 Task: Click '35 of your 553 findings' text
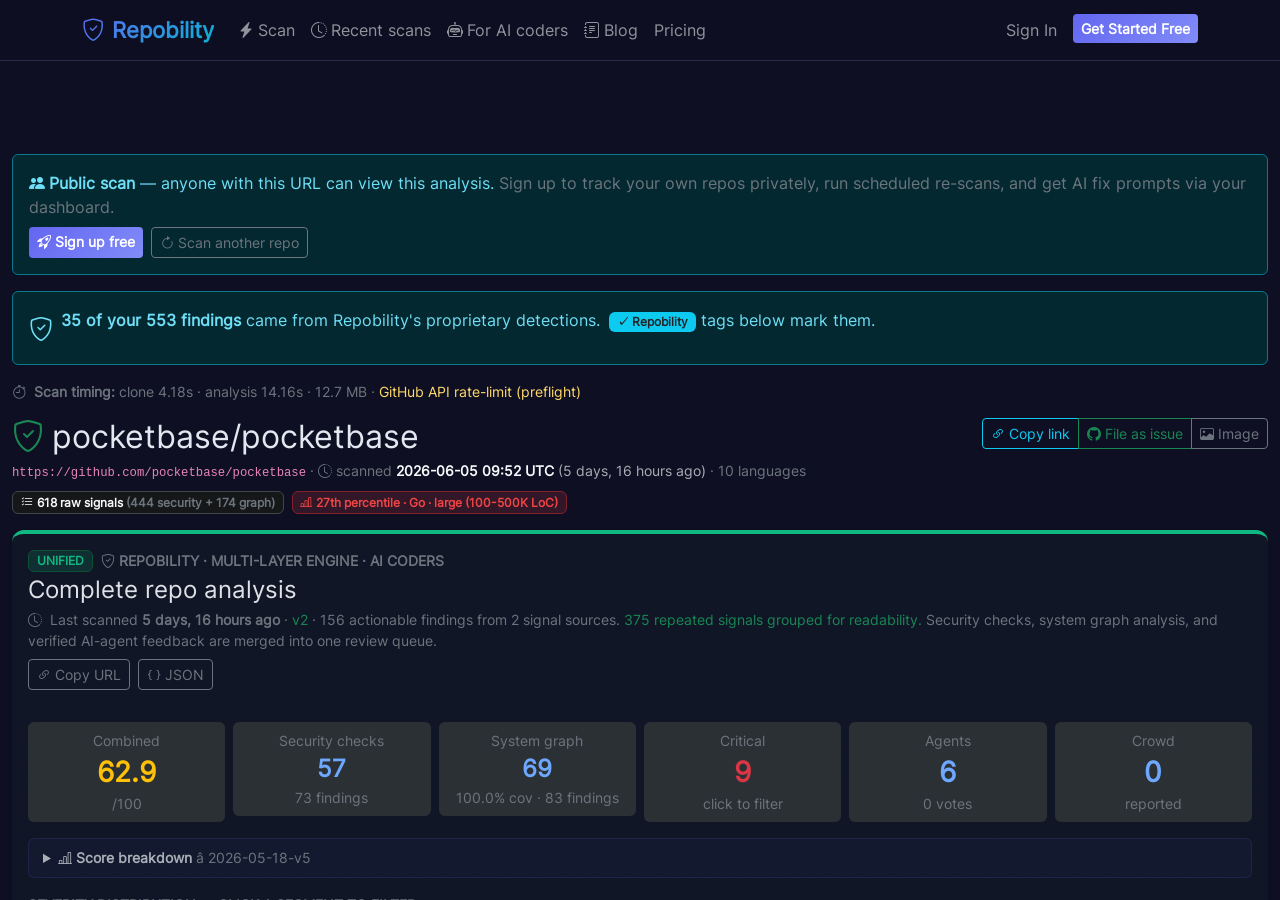151,320
